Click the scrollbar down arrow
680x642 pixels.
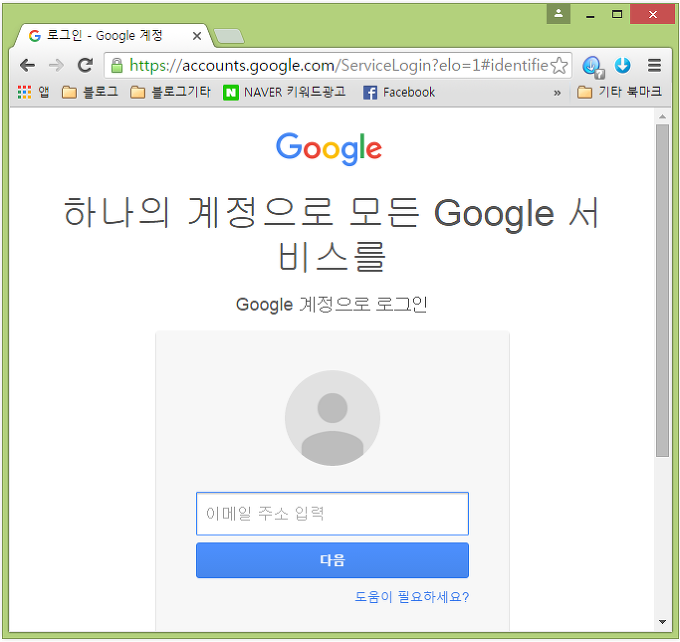(x=662, y=622)
